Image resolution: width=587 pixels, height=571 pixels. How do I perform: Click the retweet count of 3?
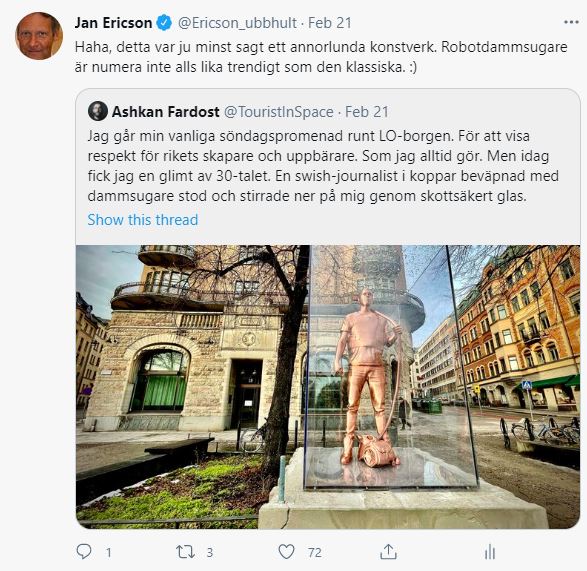click(x=210, y=552)
